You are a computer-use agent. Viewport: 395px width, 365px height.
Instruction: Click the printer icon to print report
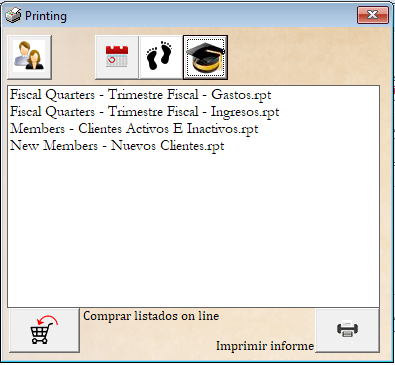click(x=347, y=330)
